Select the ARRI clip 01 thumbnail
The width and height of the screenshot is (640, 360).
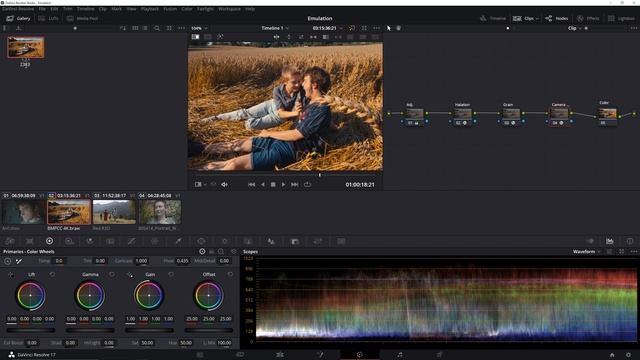(23, 212)
